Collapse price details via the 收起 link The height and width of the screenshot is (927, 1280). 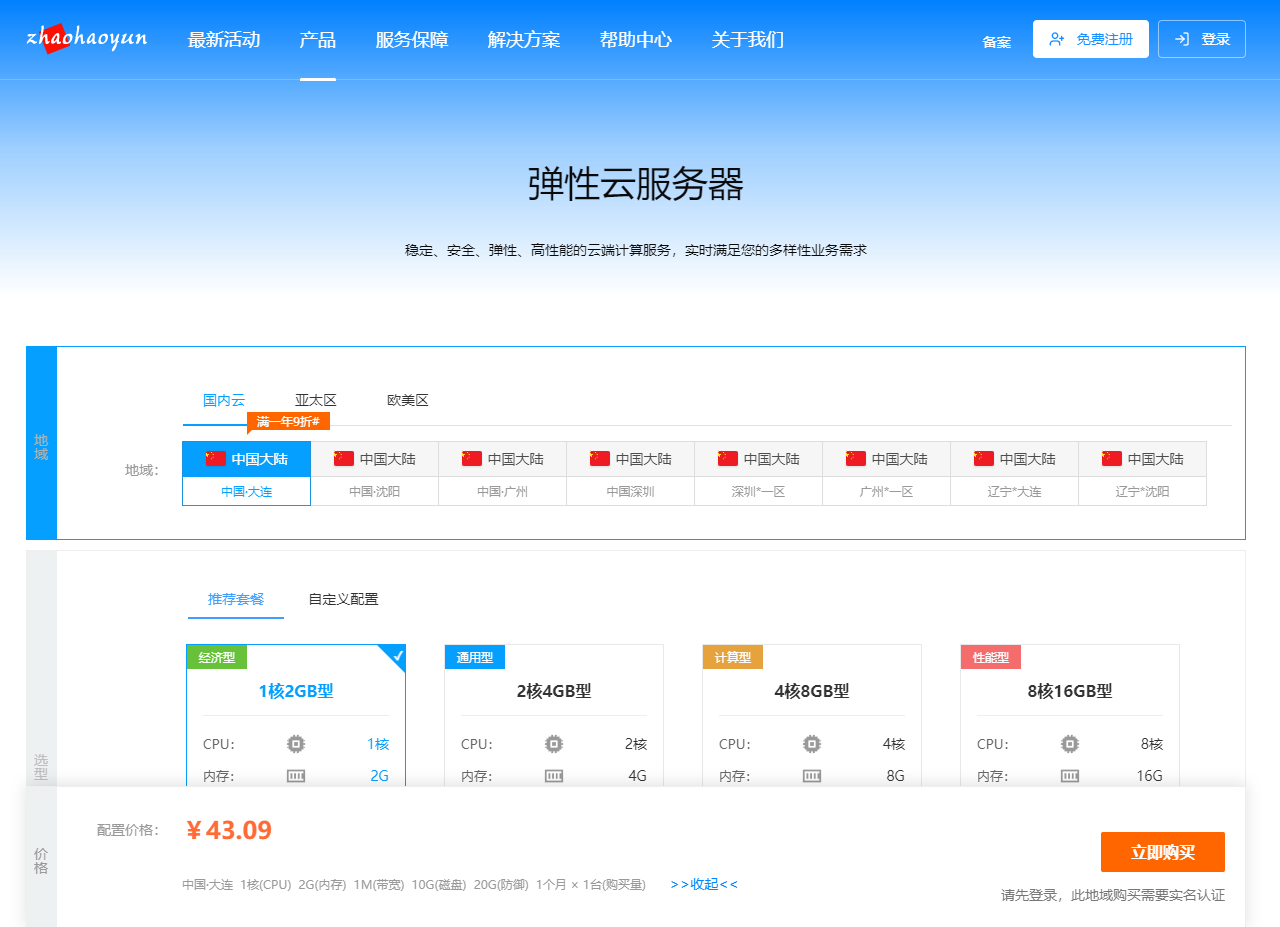703,884
